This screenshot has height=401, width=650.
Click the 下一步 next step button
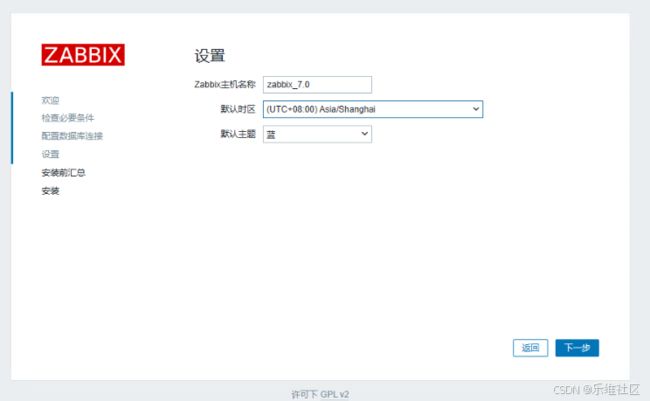pyautogui.click(x=577, y=348)
